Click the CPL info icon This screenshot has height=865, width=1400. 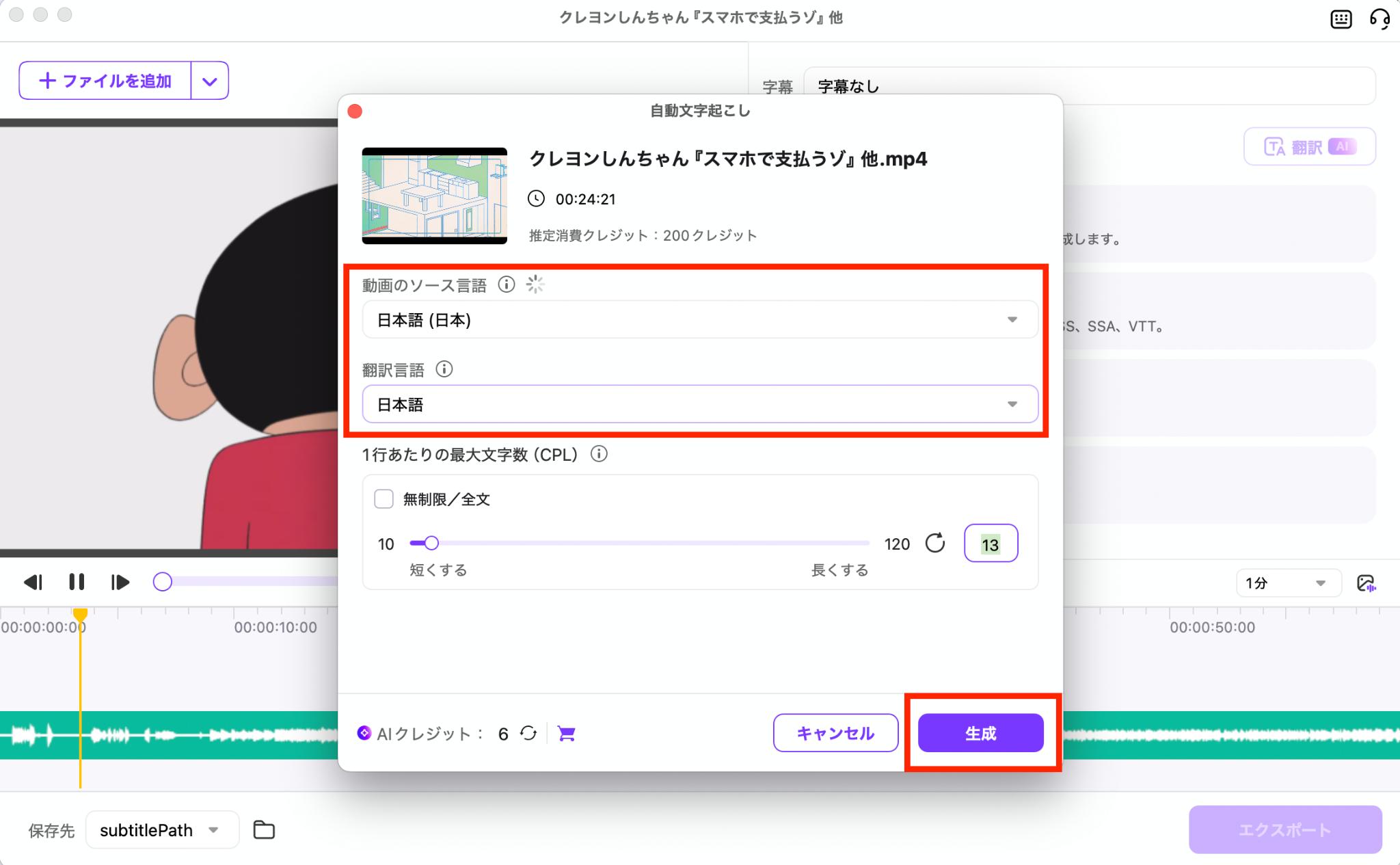pos(599,454)
